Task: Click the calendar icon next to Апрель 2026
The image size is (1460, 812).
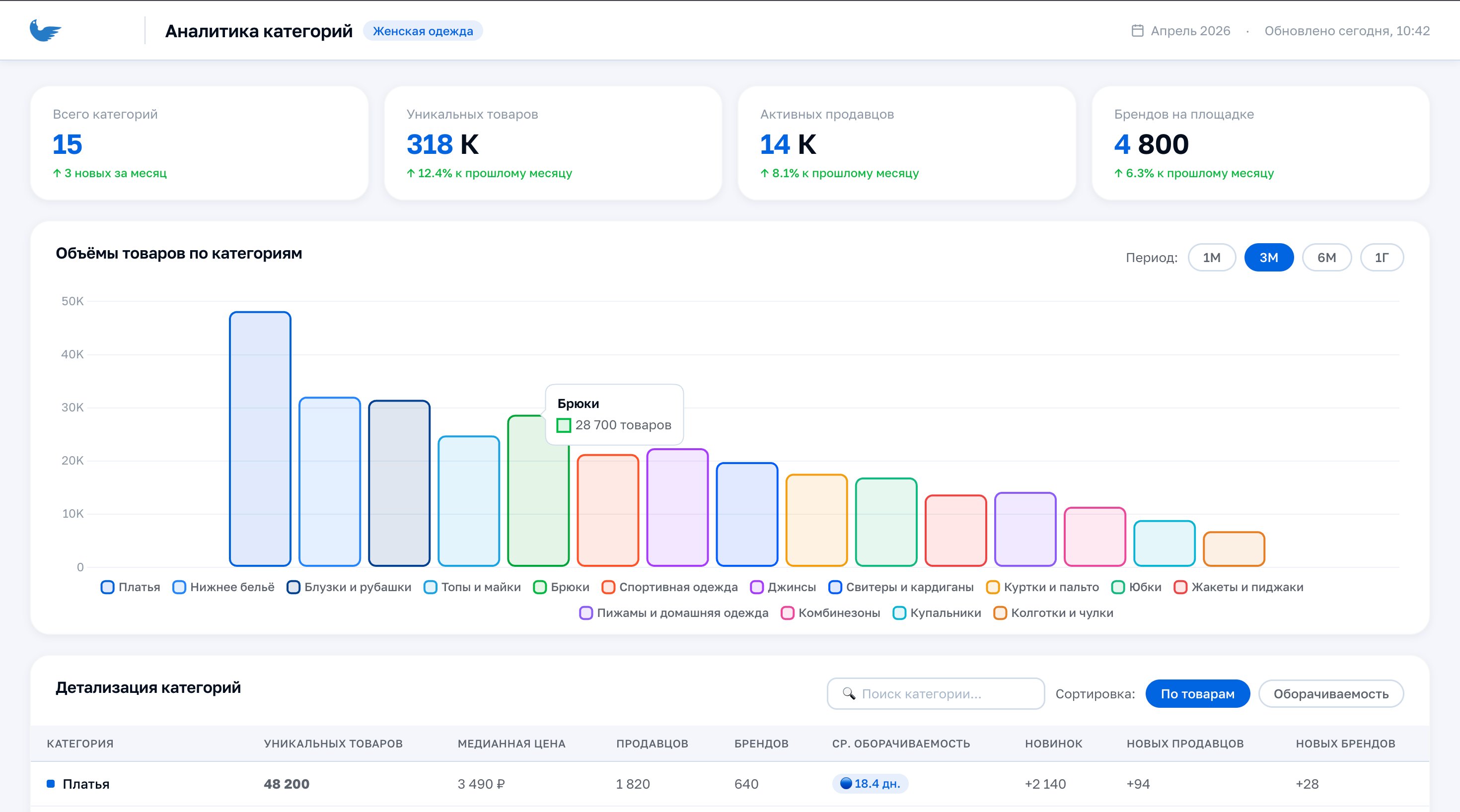Action: click(1137, 31)
